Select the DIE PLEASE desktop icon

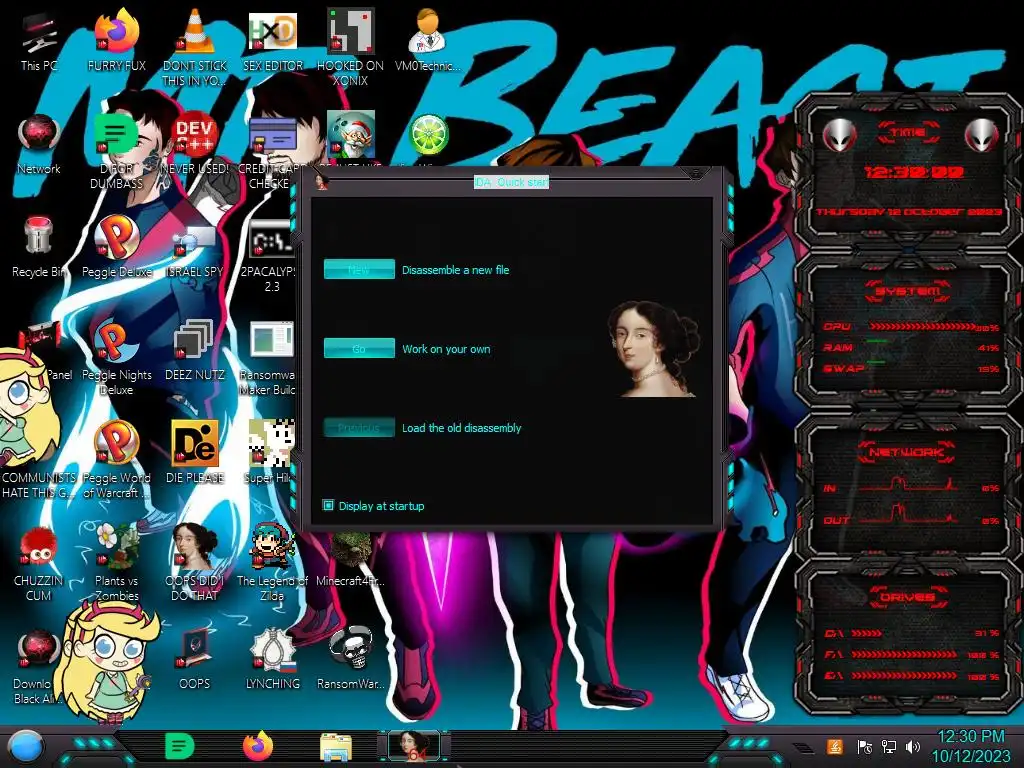point(195,453)
